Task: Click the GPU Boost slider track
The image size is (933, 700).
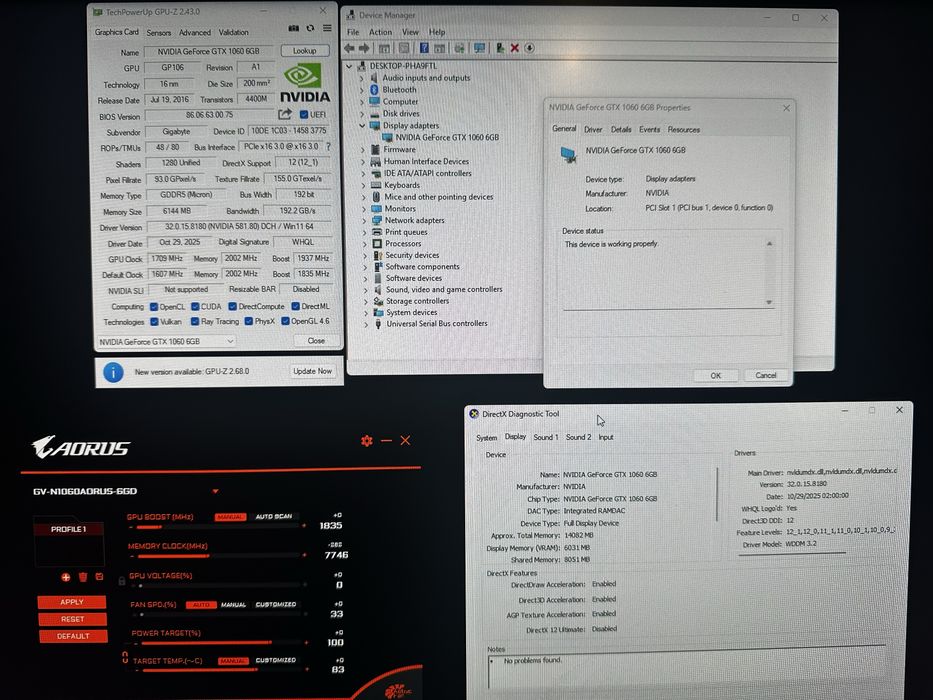Action: point(218,526)
